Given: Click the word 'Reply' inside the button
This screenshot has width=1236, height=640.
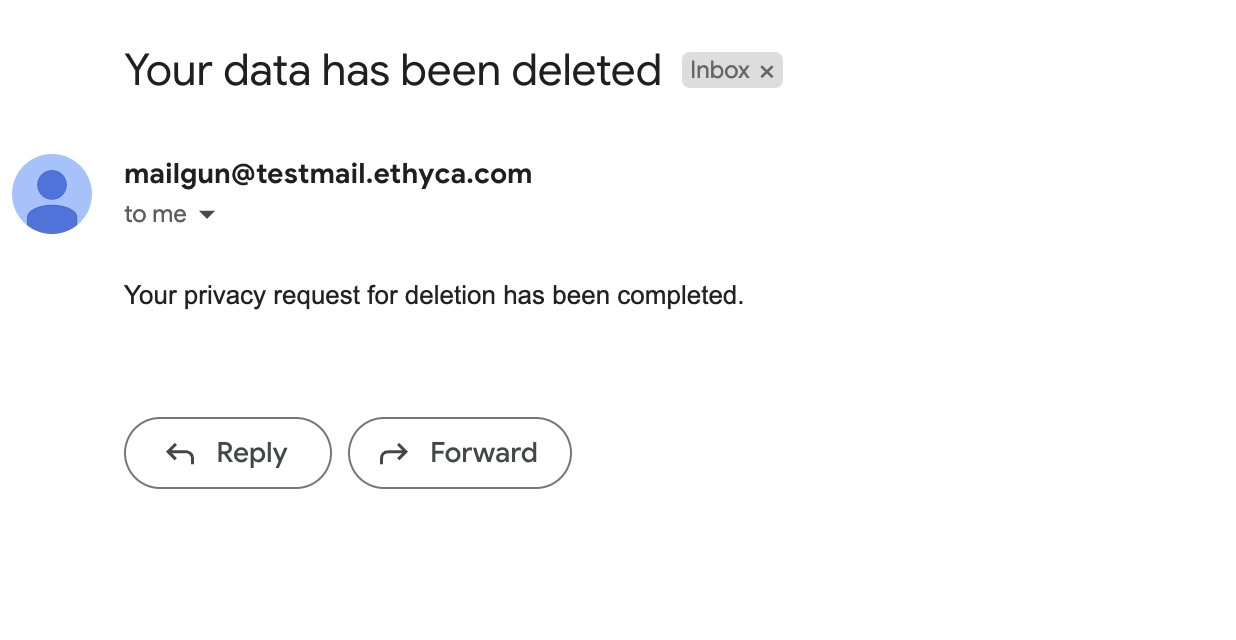Looking at the screenshot, I should click(252, 453).
